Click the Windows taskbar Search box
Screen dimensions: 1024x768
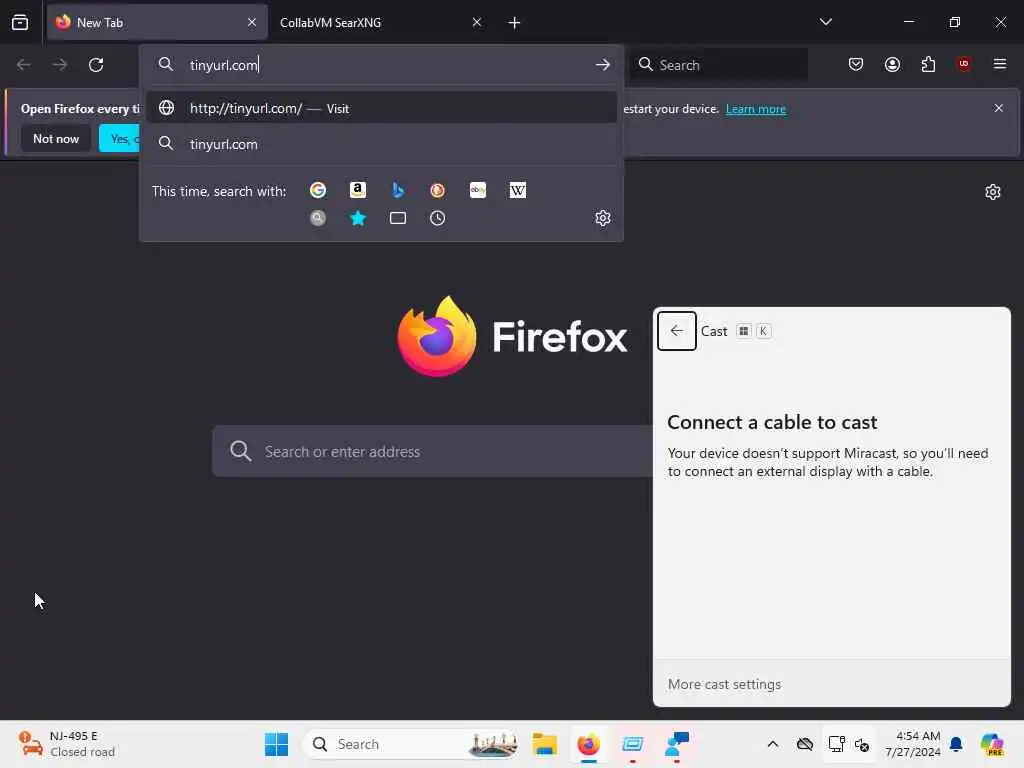point(410,744)
